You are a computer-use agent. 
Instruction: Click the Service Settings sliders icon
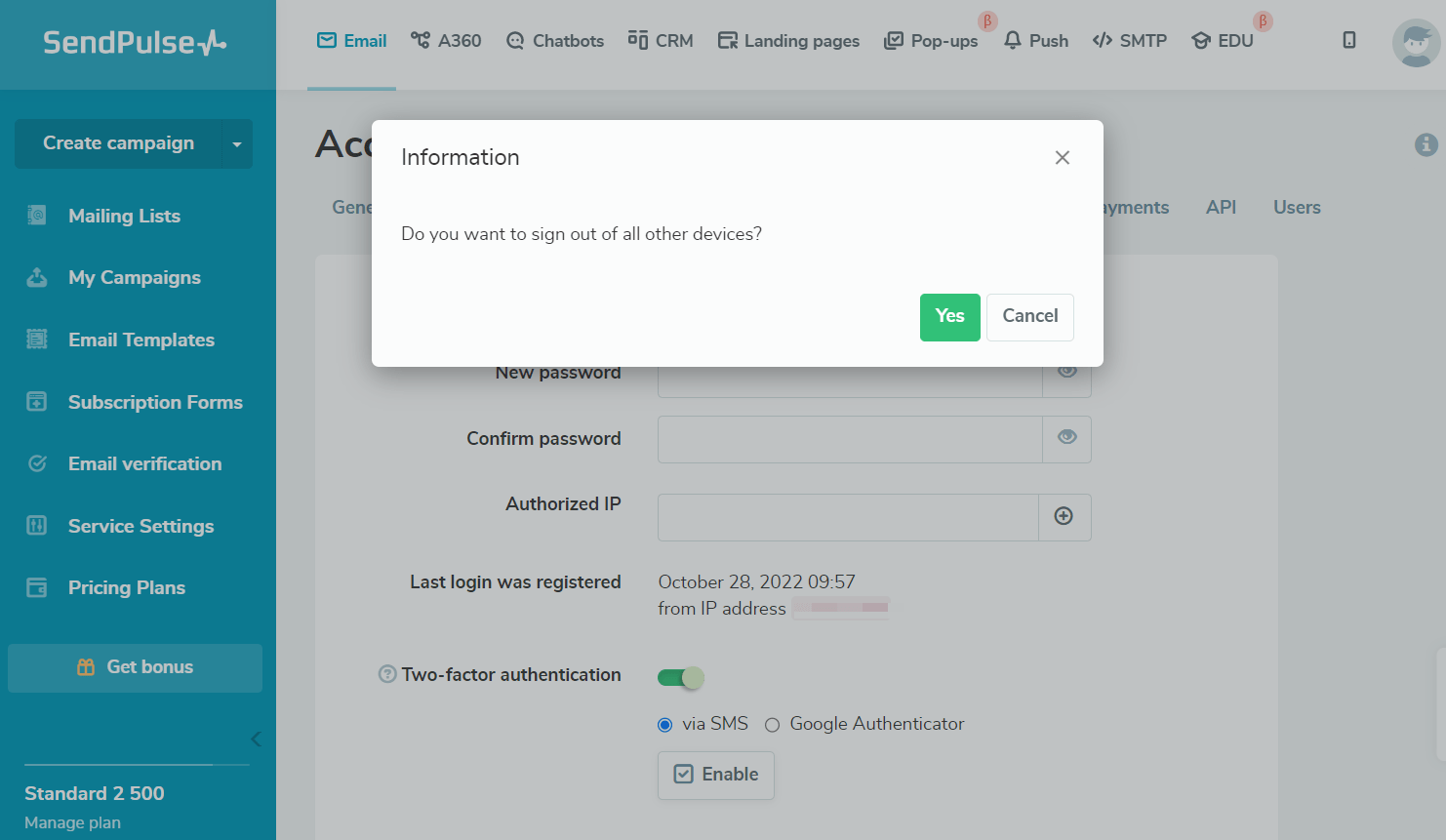37,526
